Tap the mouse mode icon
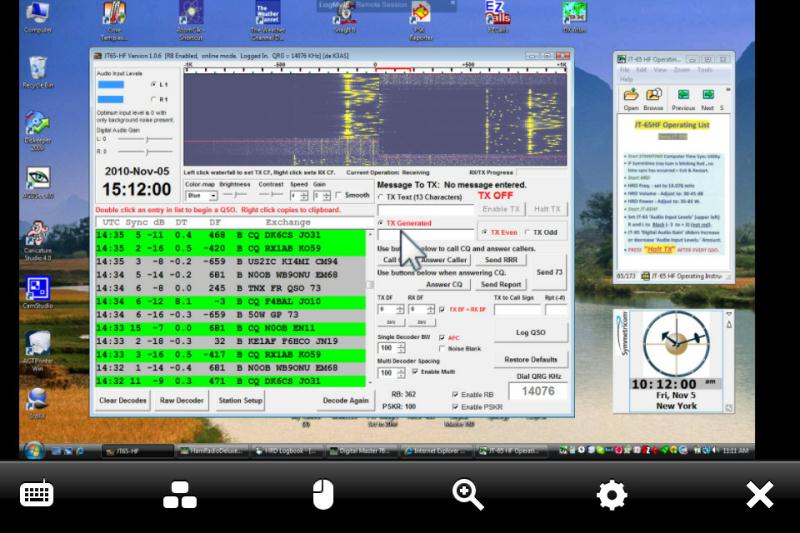Image resolution: width=800 pixels, height=533 pixels. [x=322, y=494]
